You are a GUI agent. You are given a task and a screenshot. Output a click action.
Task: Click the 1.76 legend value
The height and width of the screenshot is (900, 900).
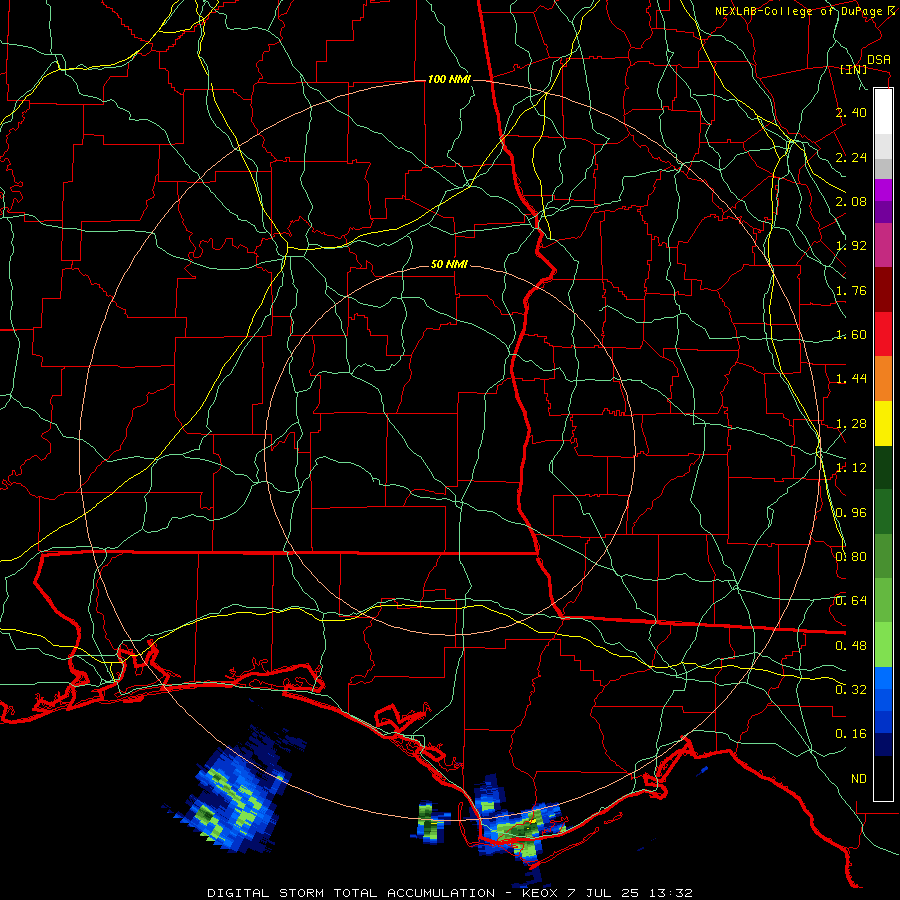point(851,290)
